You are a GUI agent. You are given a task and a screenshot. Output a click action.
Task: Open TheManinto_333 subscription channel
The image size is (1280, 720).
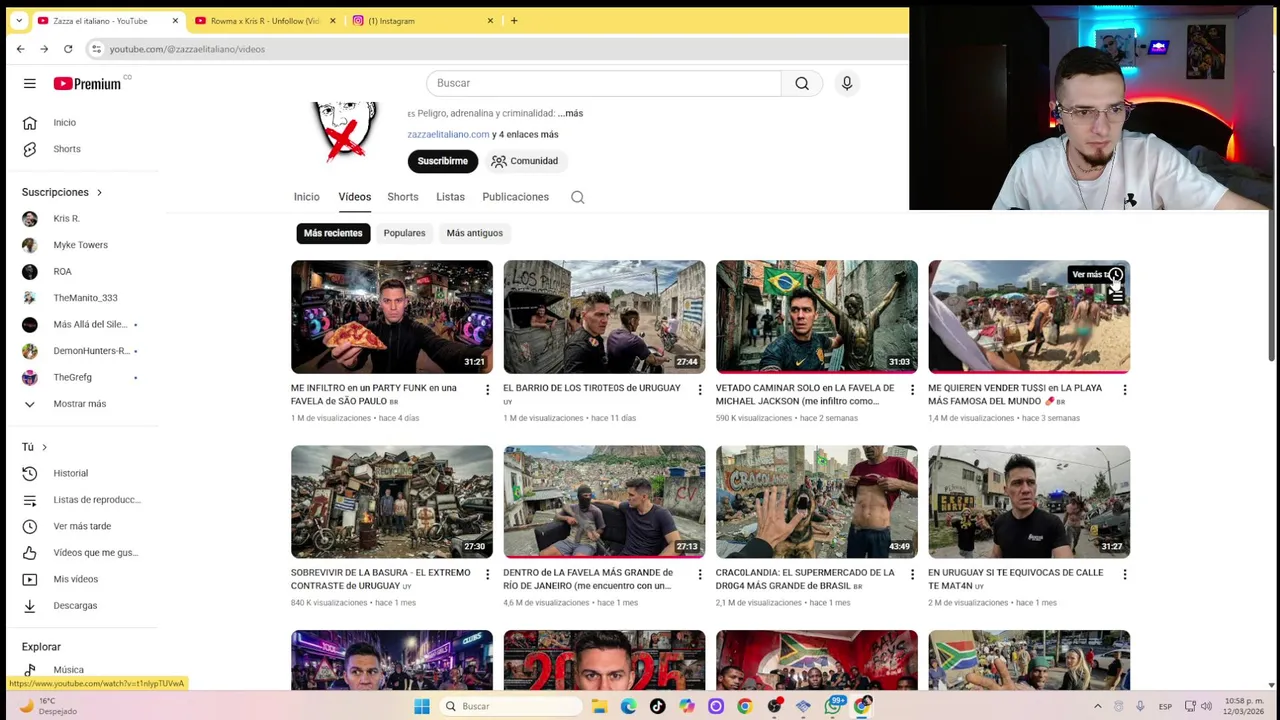[83, 298]
